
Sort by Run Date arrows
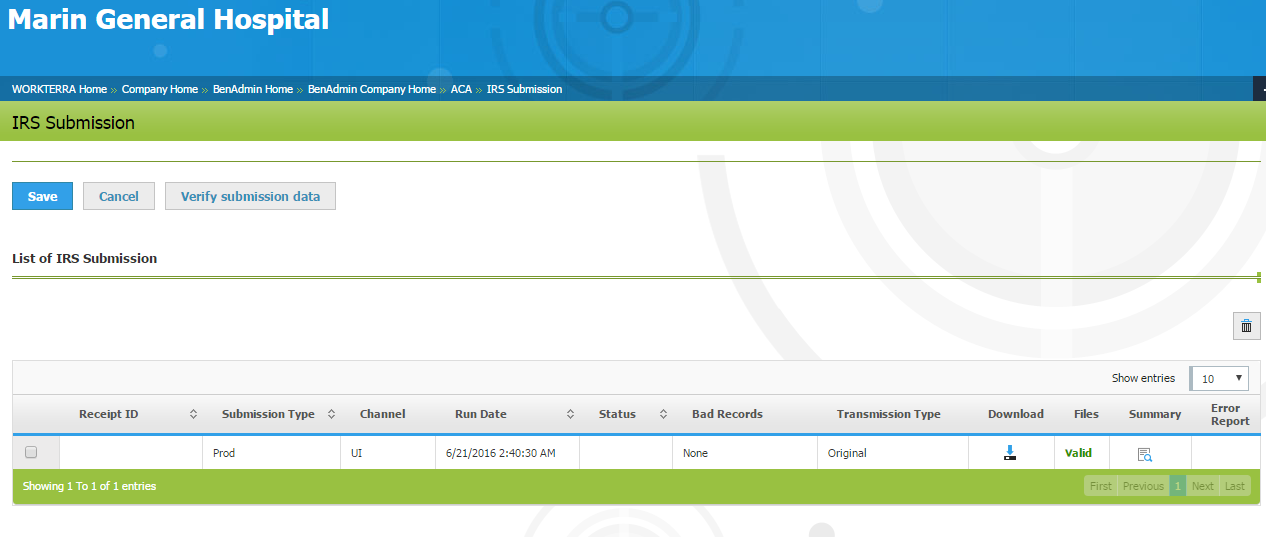(x=570, y=414)
